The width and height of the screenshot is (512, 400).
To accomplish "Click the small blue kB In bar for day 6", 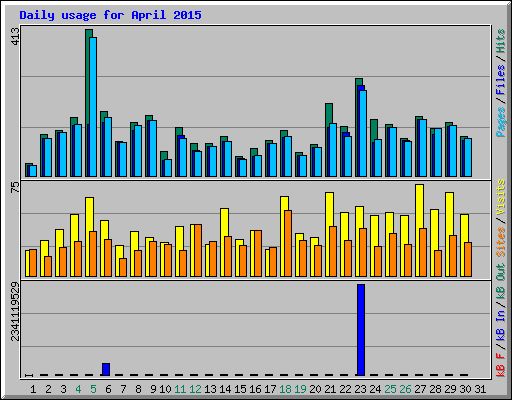I will [x=106, y=369].
